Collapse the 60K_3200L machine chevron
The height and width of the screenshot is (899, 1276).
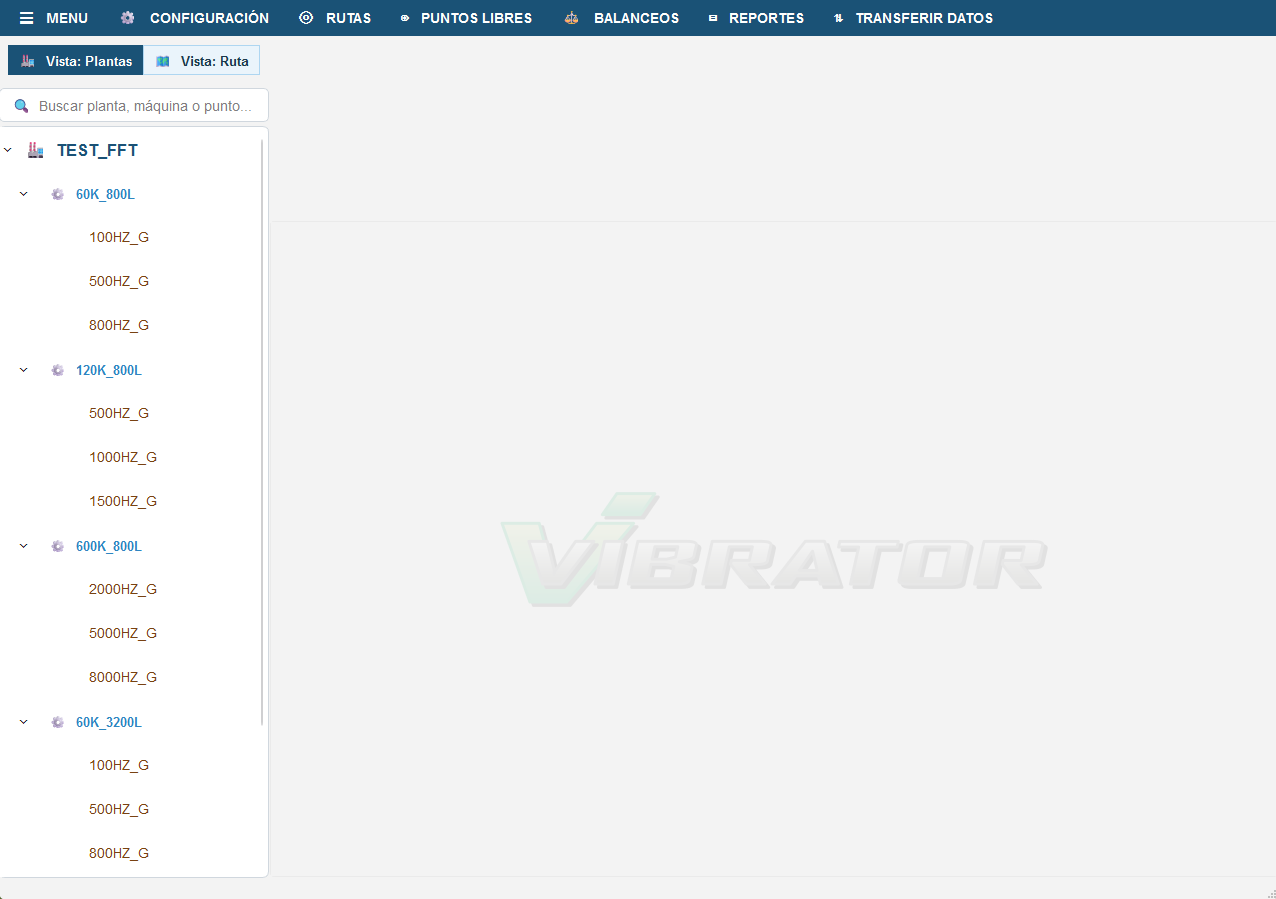(x=24, y=722)
